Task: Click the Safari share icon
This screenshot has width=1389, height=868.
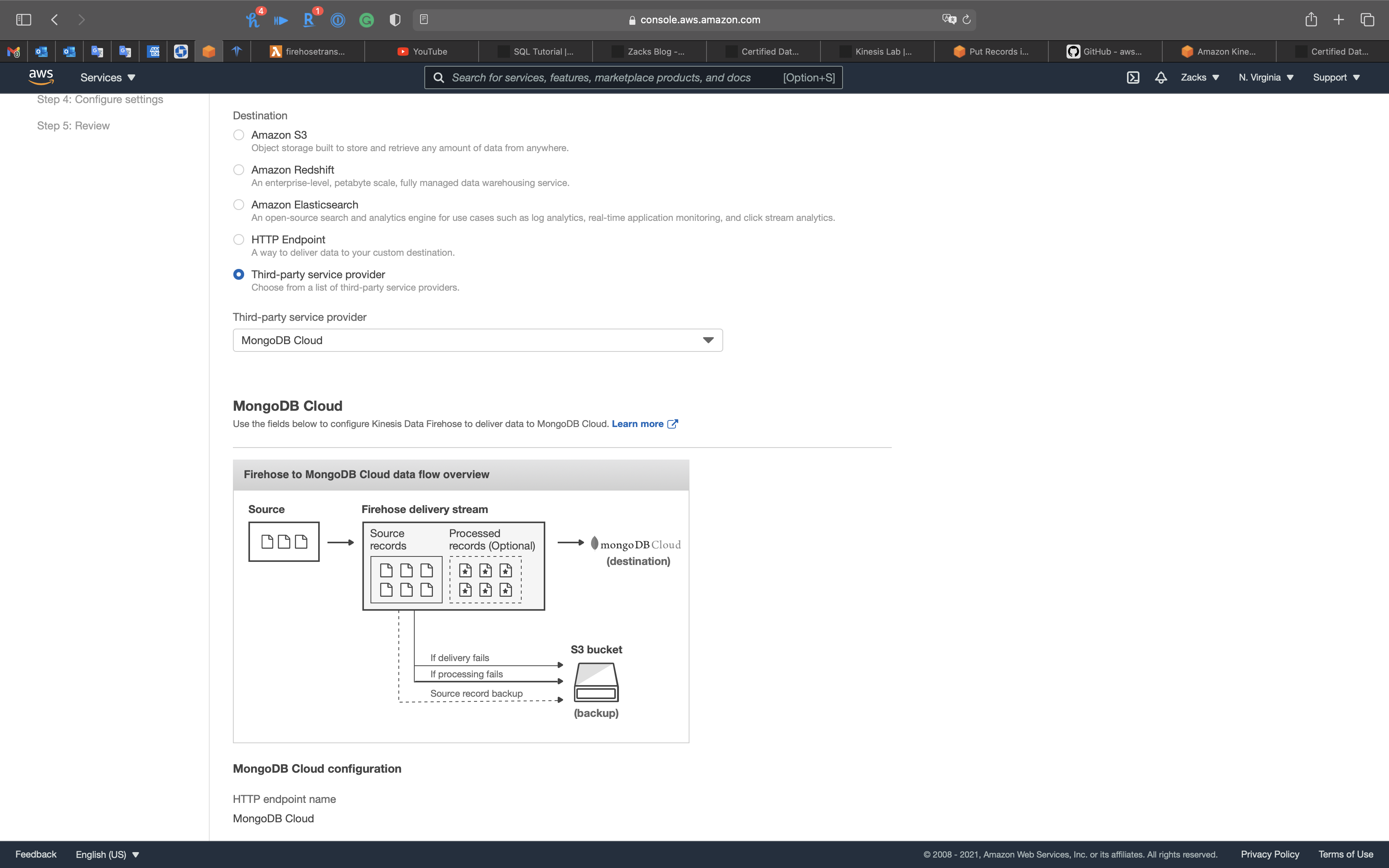Action: tap(1311, 19)
